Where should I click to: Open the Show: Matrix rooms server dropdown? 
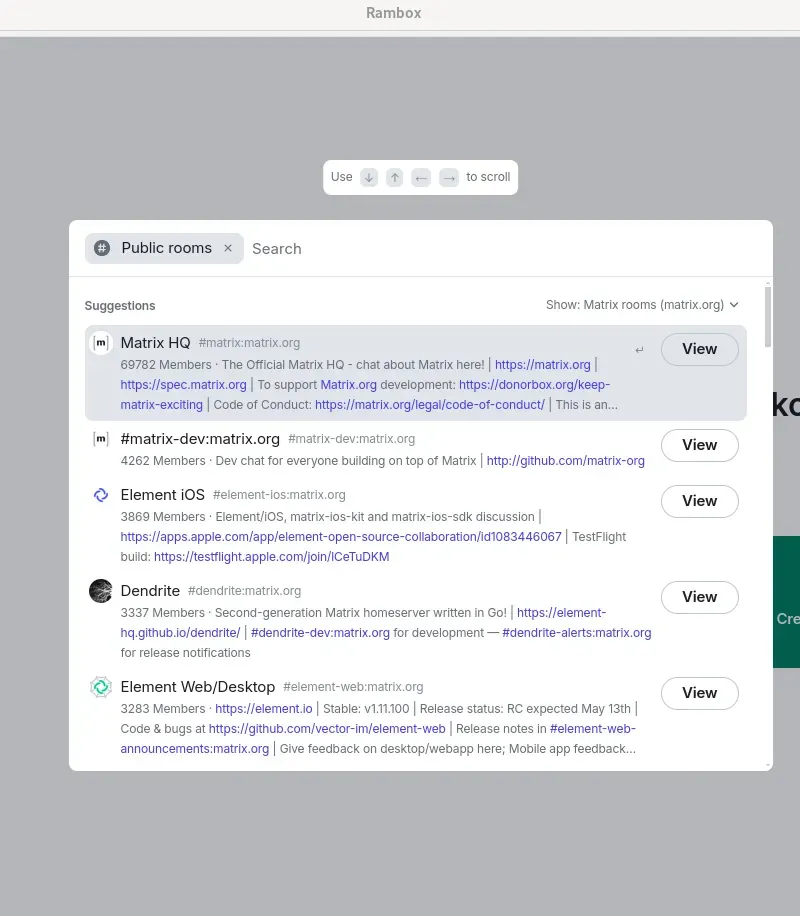642,305
